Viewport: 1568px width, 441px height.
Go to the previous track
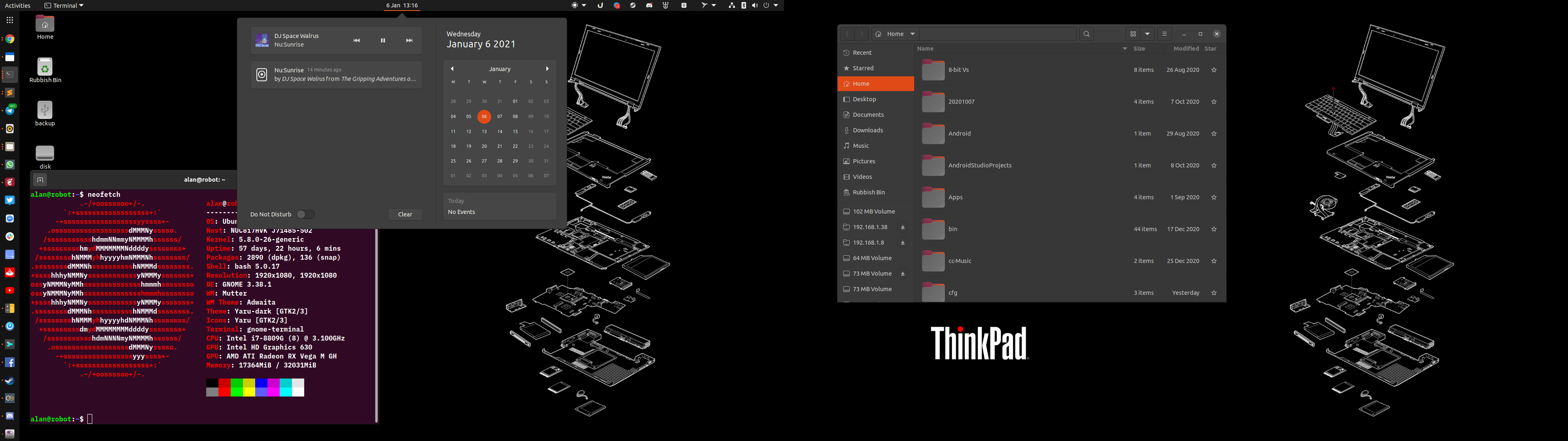357,41
